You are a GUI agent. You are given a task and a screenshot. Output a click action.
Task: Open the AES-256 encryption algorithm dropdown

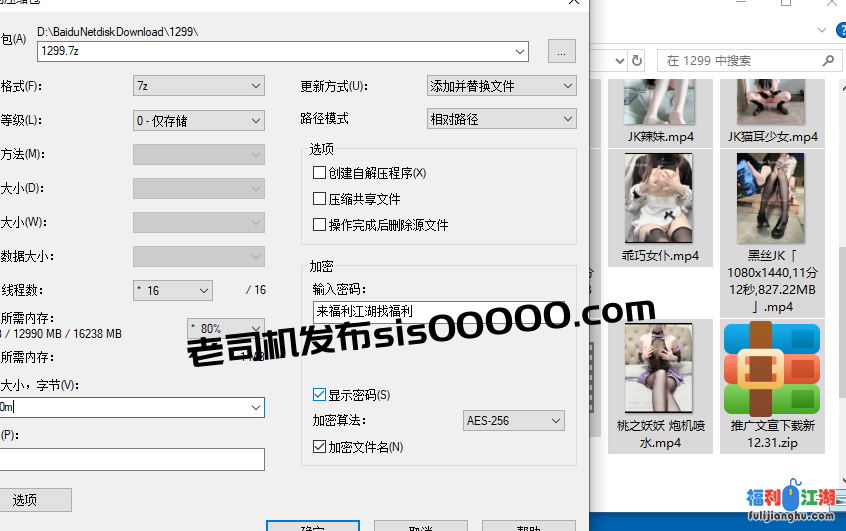tap(513, 421)
